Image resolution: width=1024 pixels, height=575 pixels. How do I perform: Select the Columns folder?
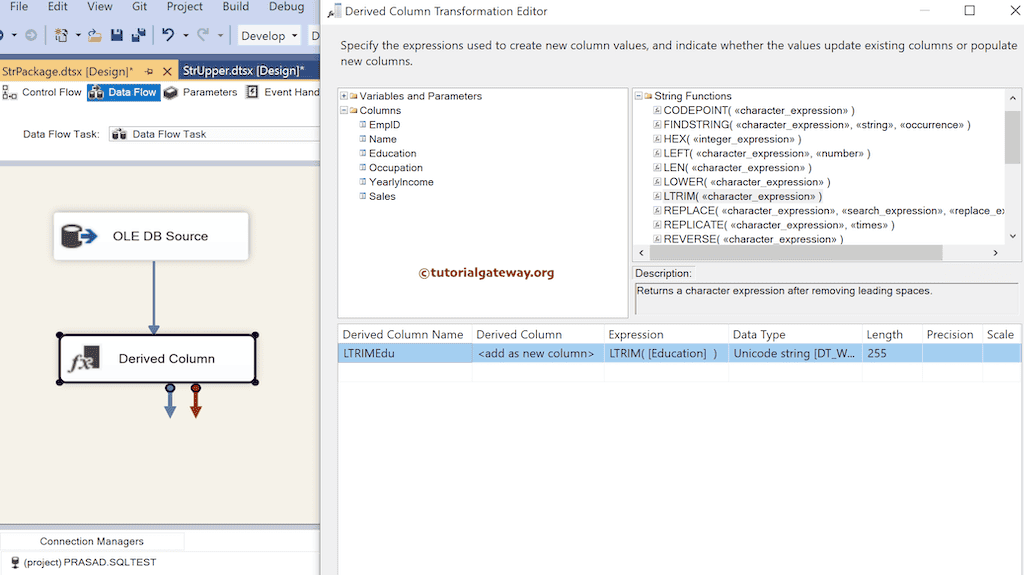pyautogui.click(x=380, y=110)
